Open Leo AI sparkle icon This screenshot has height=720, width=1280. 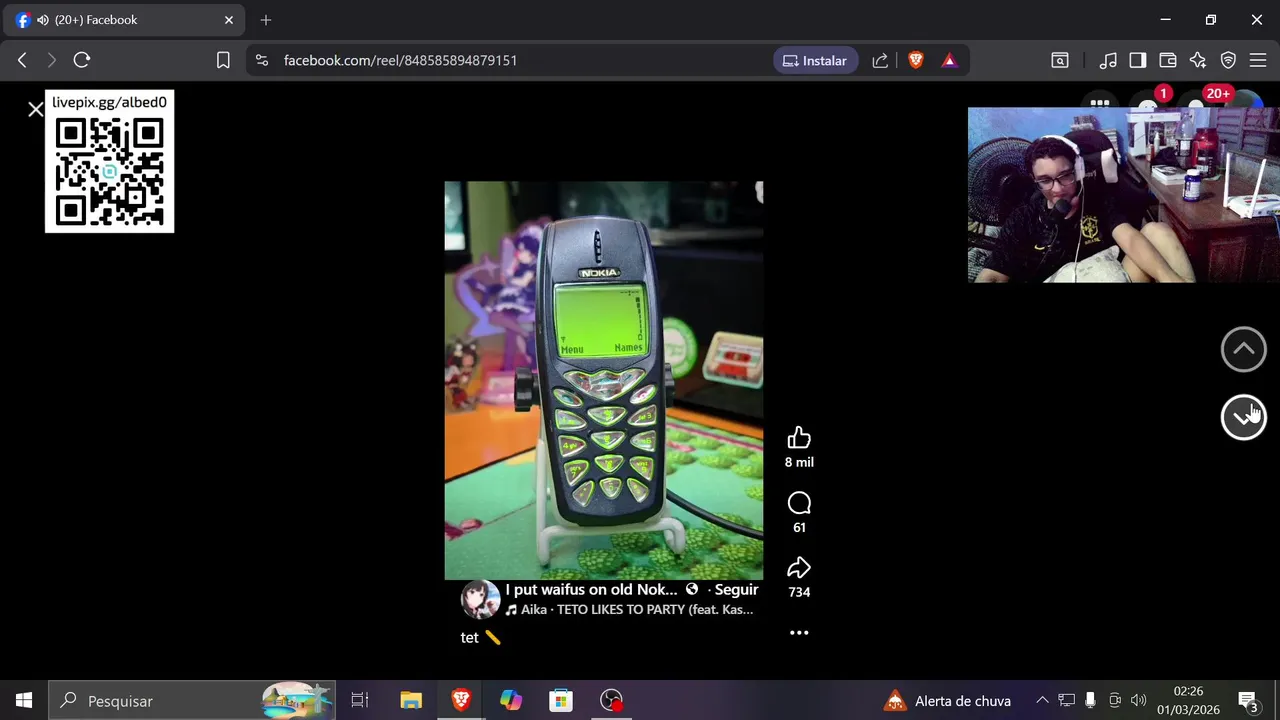1198,60
